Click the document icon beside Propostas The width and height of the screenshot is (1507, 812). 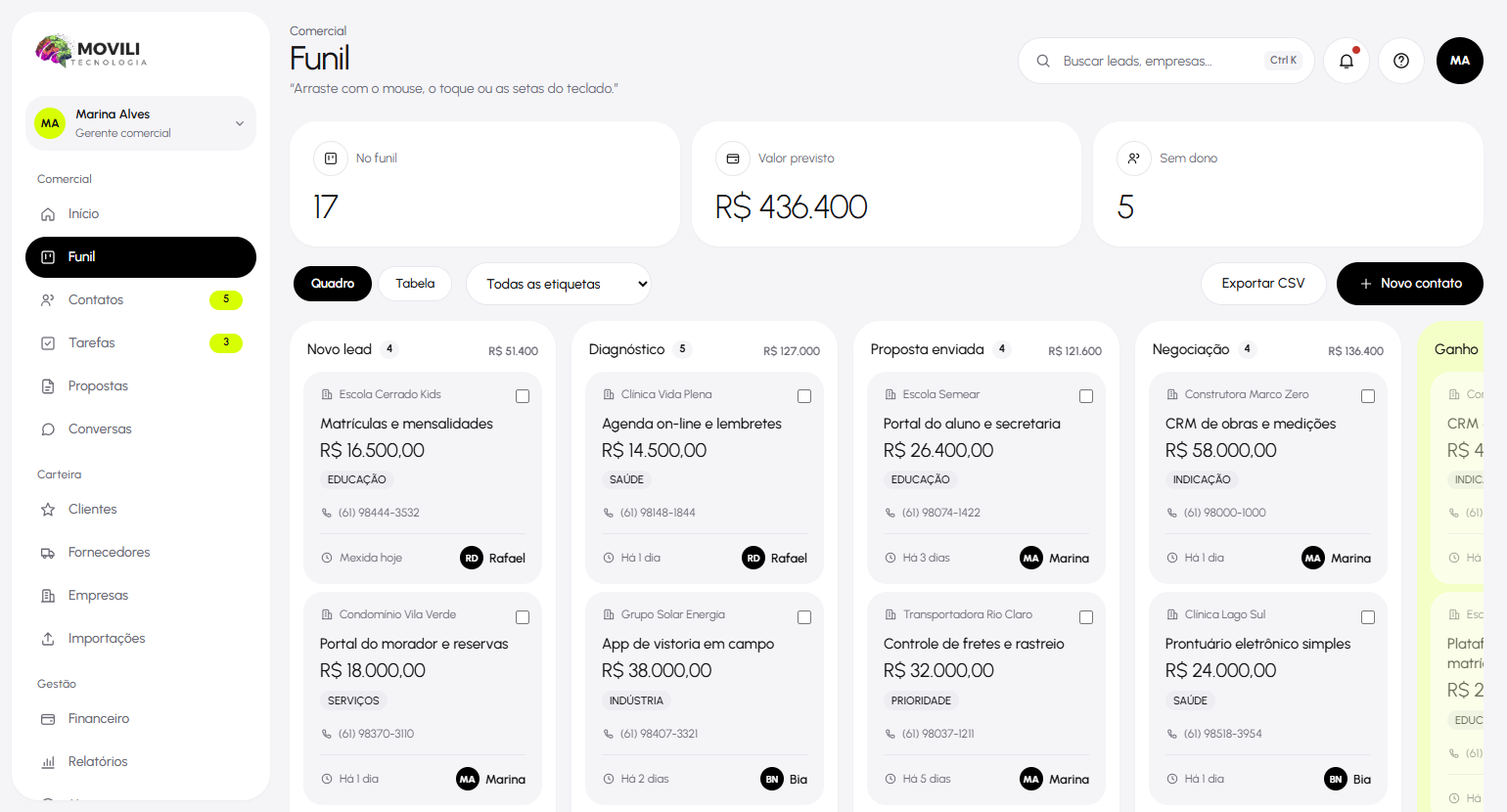48,386
